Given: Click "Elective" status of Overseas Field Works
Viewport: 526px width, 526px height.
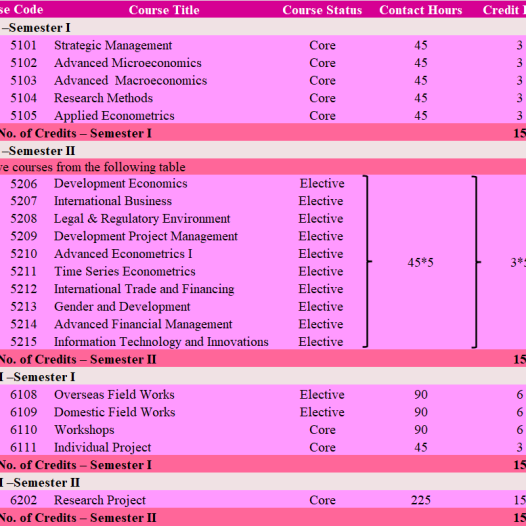Looking at the screenshot, I should pyautogui.click(x=322, y=394).
